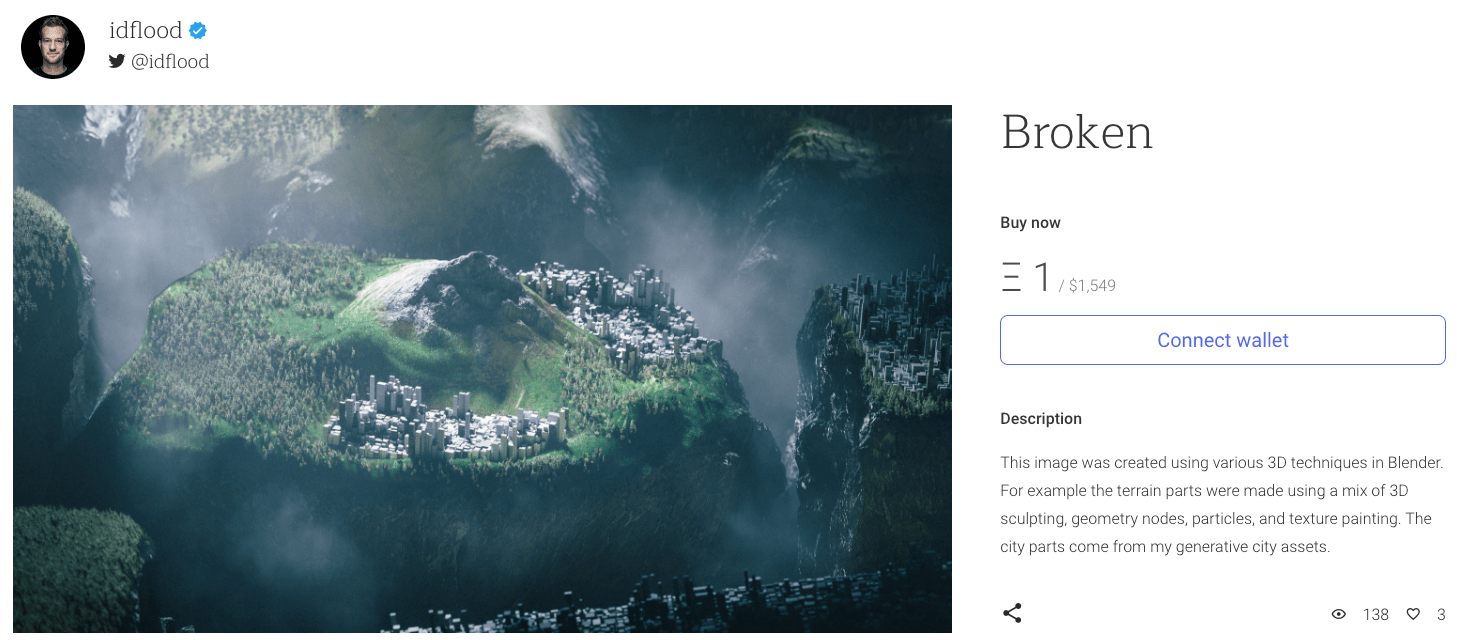Like the artwork with heart icon

point(1413,614)
